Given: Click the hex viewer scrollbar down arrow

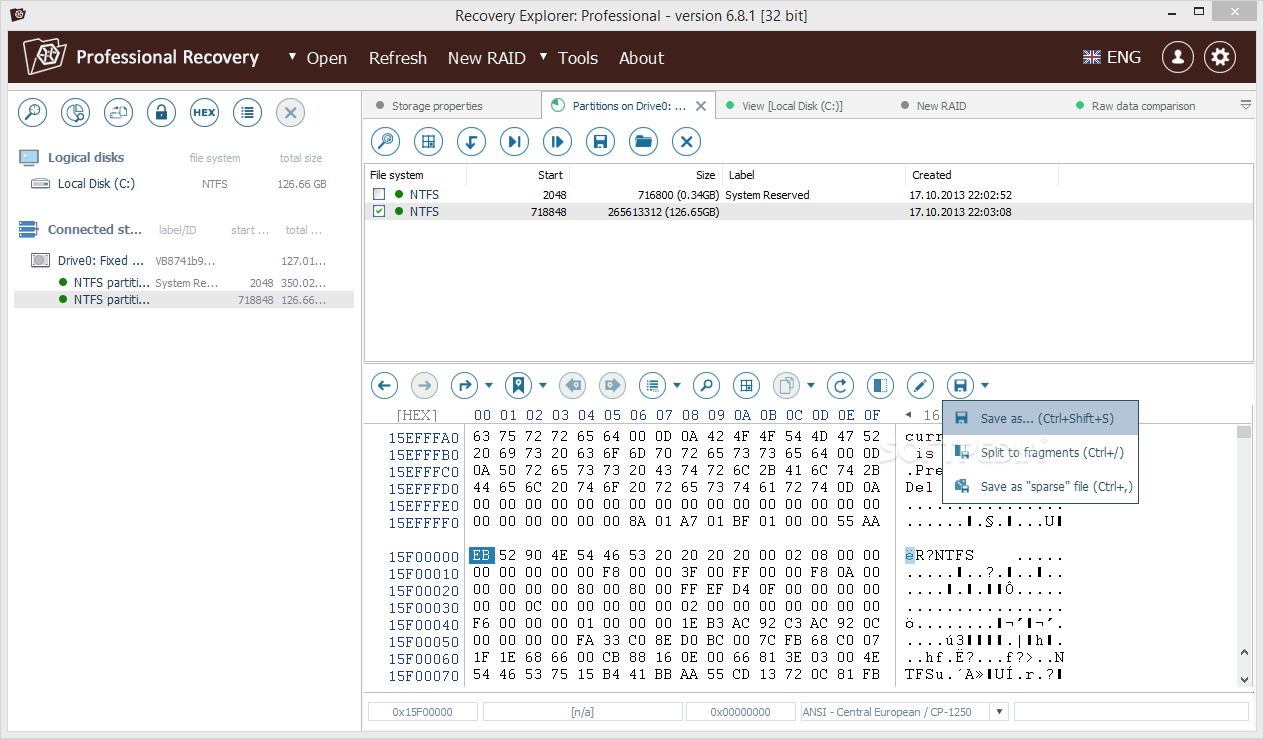Looking at the screenshot, I should click(1244, 679).
